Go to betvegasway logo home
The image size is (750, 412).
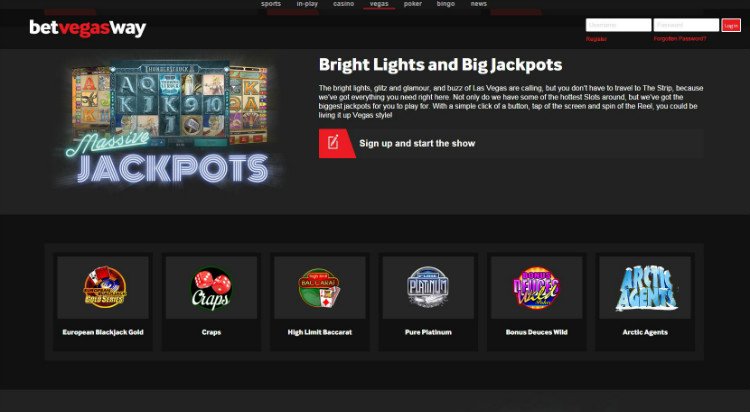coord(88,28)
